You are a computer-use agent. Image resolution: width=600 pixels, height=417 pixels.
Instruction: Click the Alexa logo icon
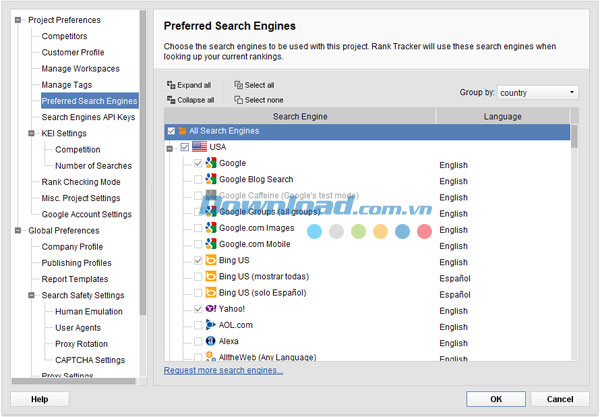click(x=211, y=342)
